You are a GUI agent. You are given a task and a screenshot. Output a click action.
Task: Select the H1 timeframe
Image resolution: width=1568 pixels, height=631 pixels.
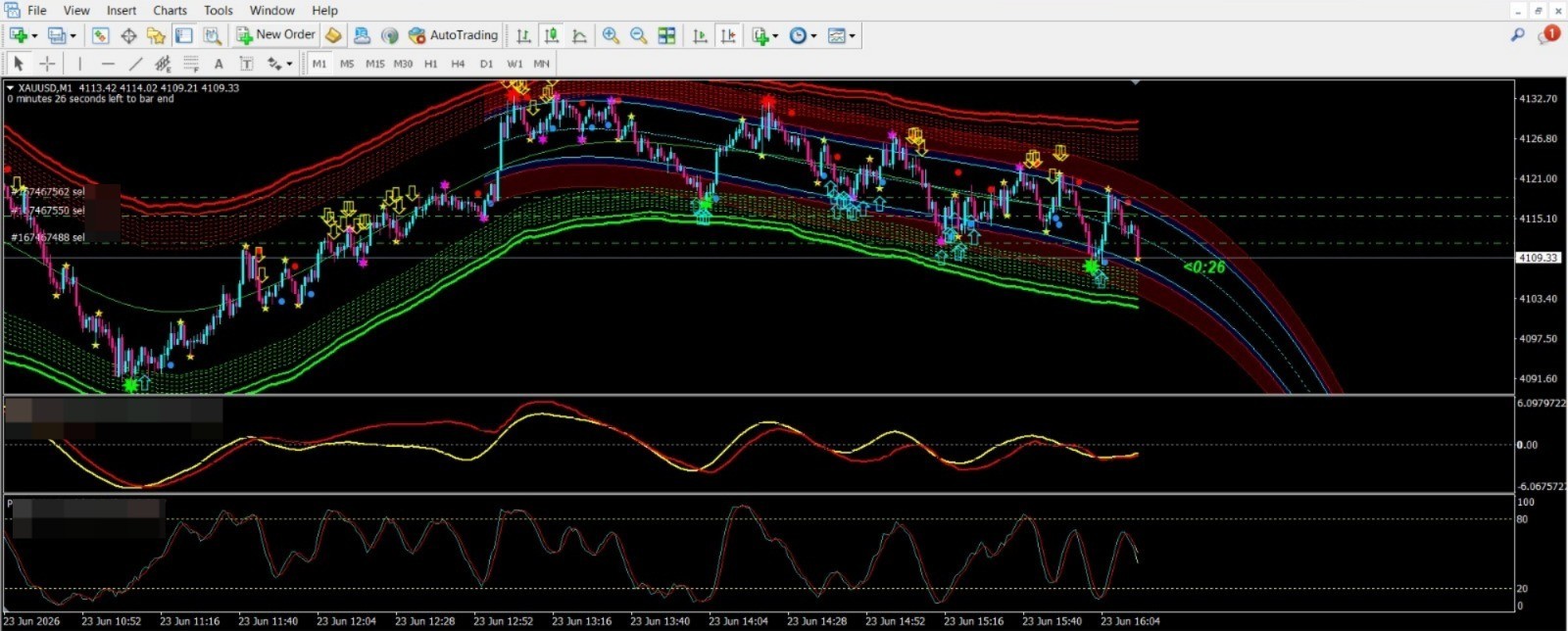click(430, 64)
